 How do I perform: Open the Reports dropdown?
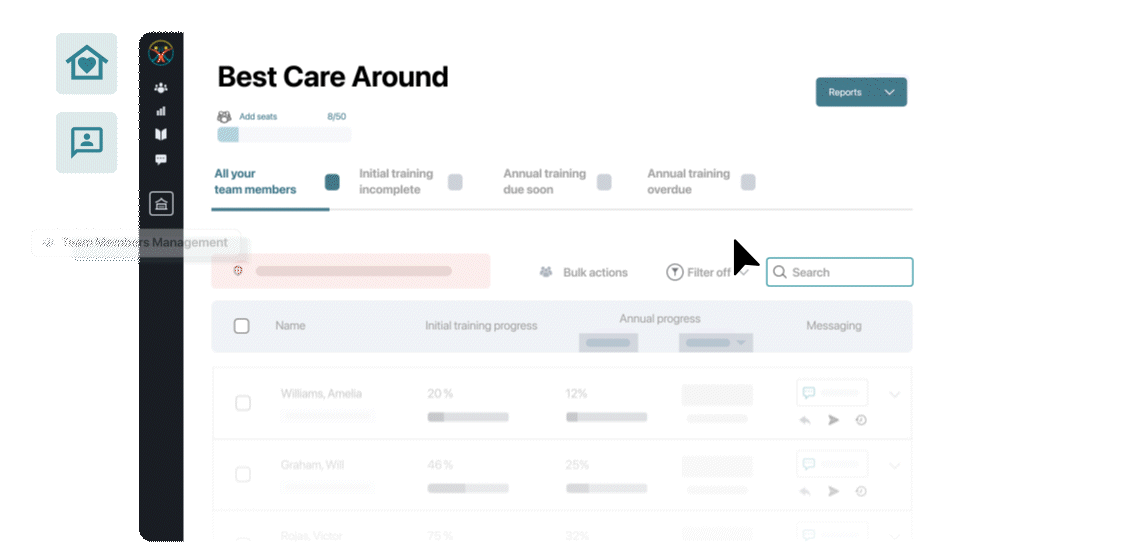tap(861, 92)
